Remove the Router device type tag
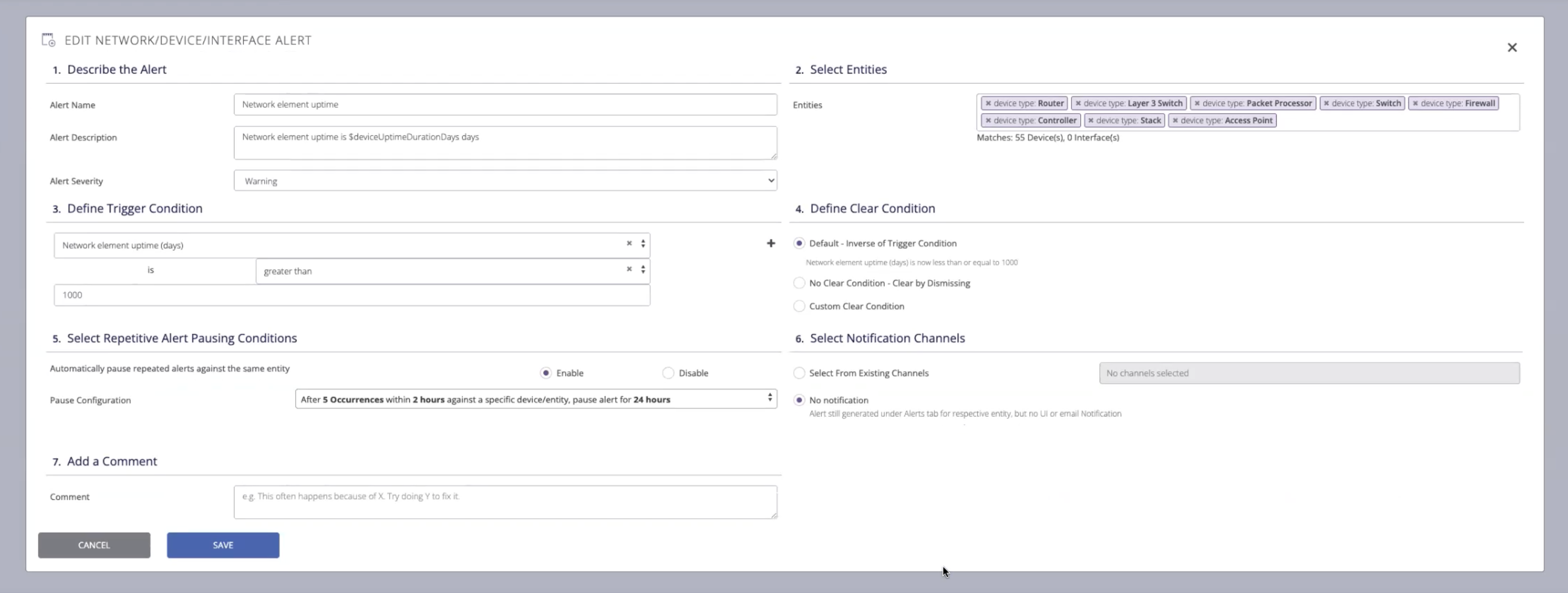1568x593 pixels. [x=988, y=103]
